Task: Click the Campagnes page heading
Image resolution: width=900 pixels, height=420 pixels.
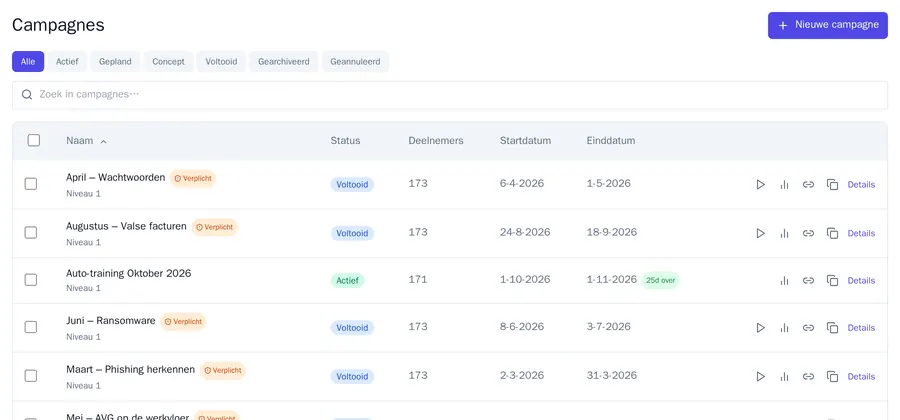Action: point(58,25)
